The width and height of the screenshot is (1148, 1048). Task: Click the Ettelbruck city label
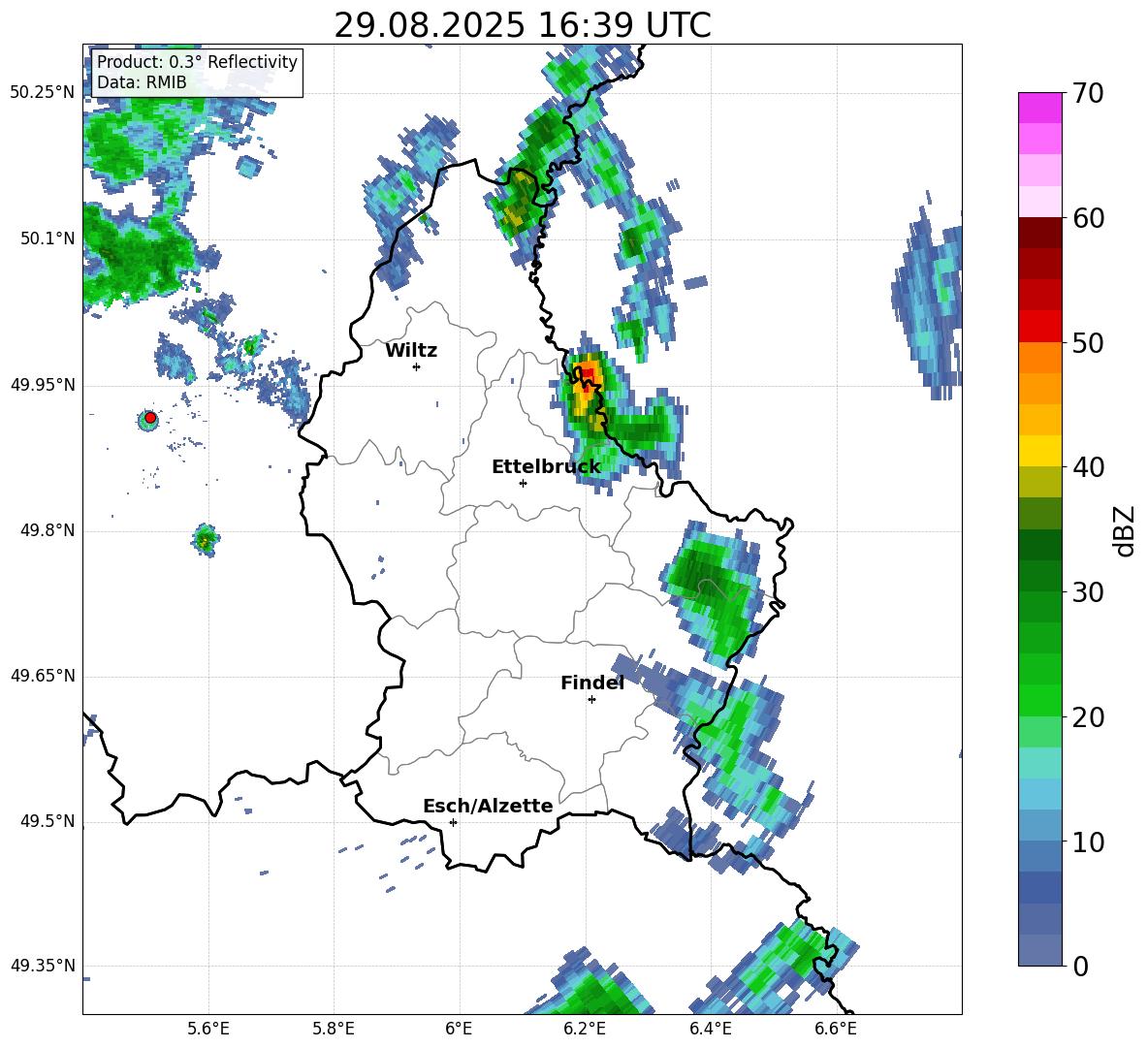point(546,466)
